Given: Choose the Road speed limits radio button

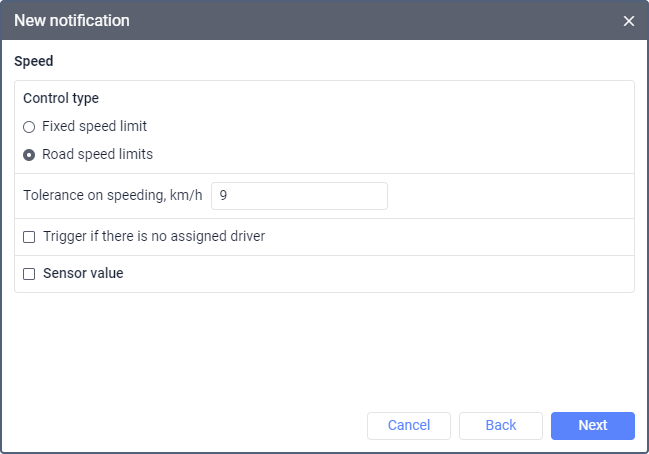Looking at the screenshot, I should click(29, 155).
